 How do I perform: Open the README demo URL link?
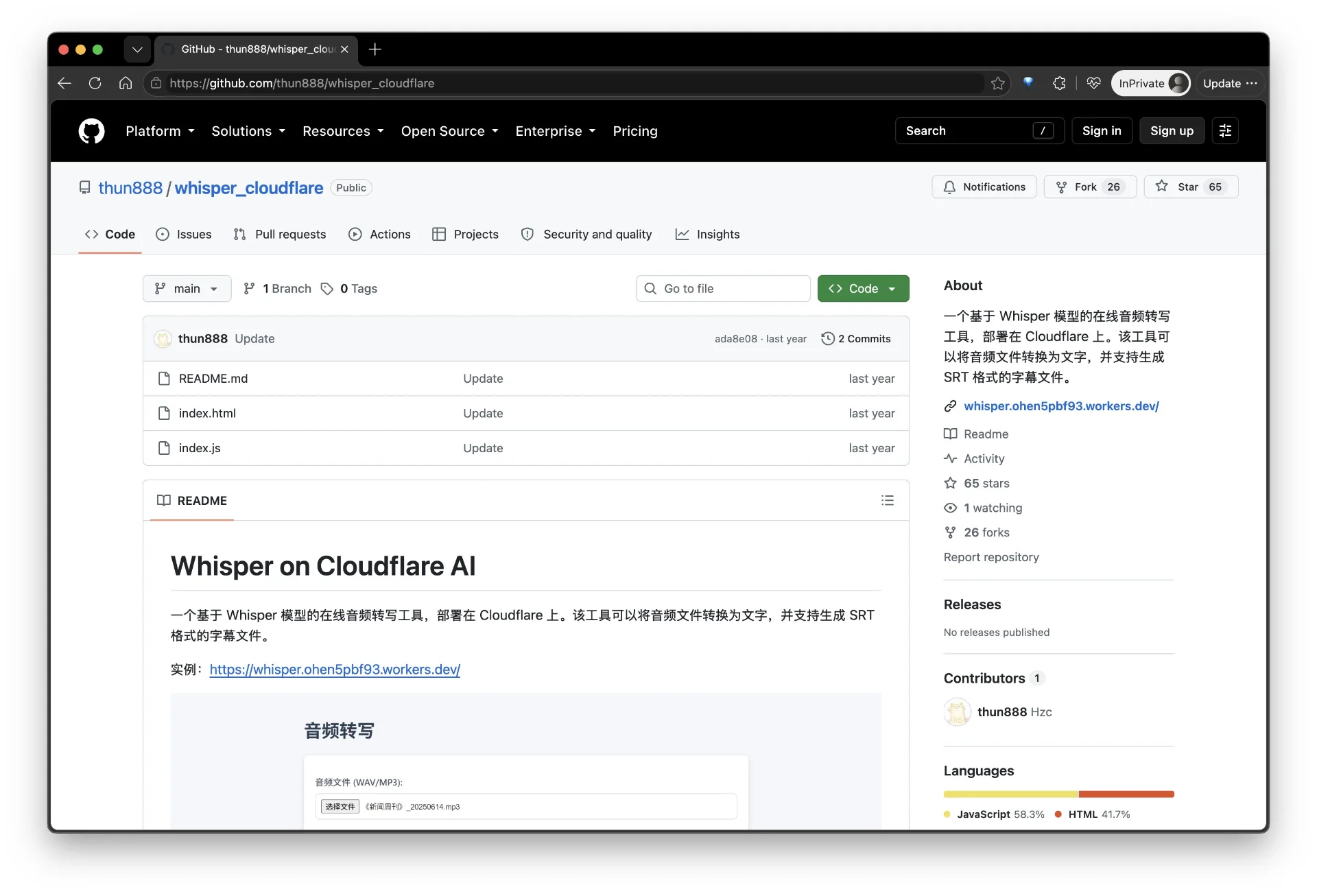335,670
